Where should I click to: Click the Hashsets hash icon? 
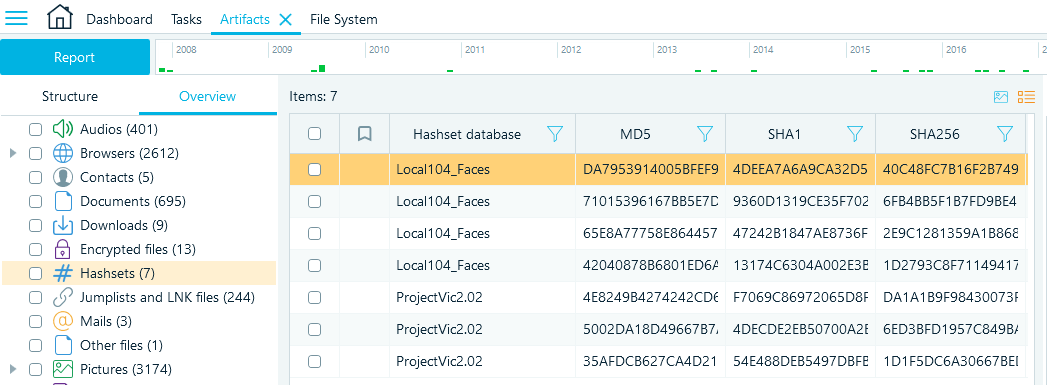(x=62, y=274)
